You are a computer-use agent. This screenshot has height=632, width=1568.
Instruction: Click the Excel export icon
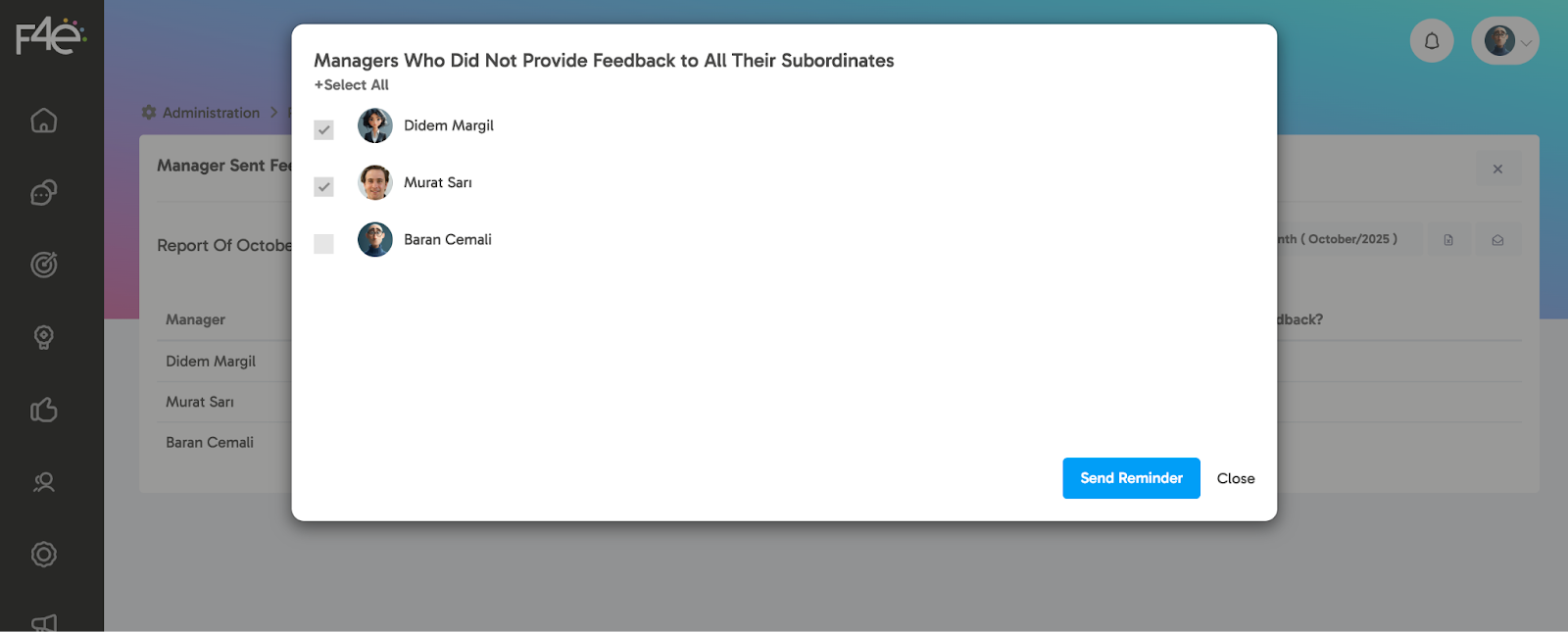pos(1448,240)
